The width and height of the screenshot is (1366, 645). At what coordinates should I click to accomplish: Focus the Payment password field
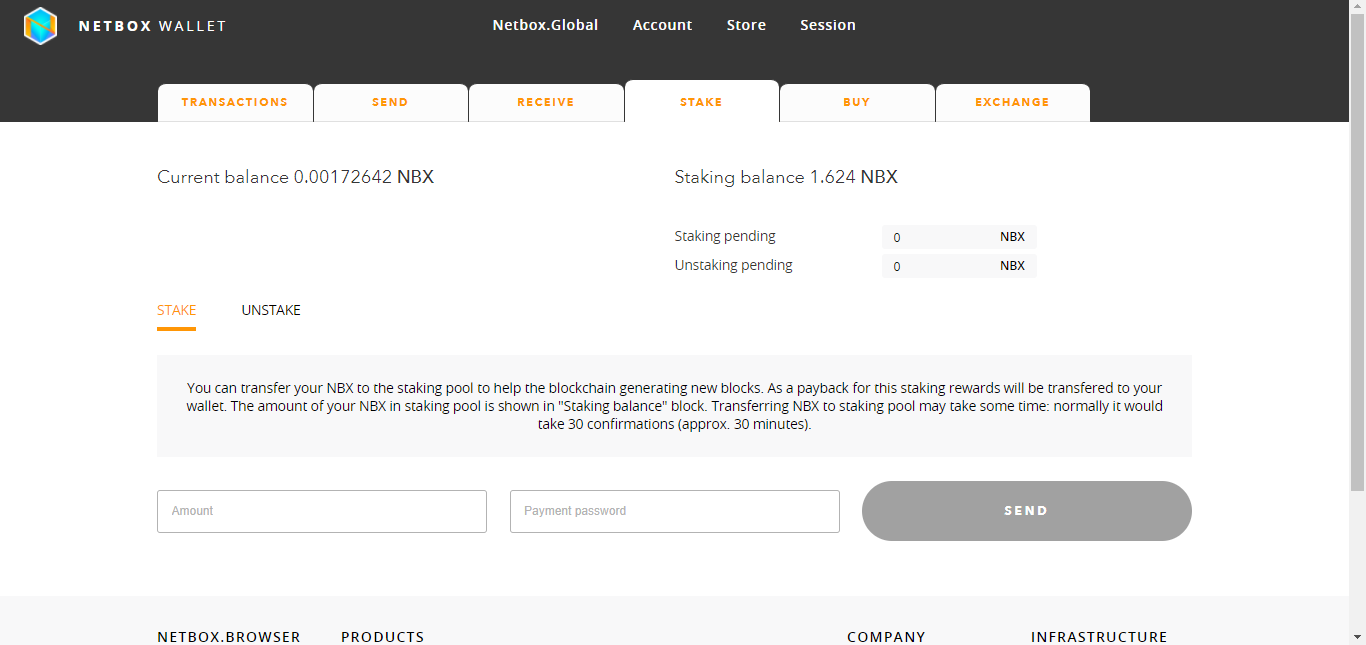point(675,511)
